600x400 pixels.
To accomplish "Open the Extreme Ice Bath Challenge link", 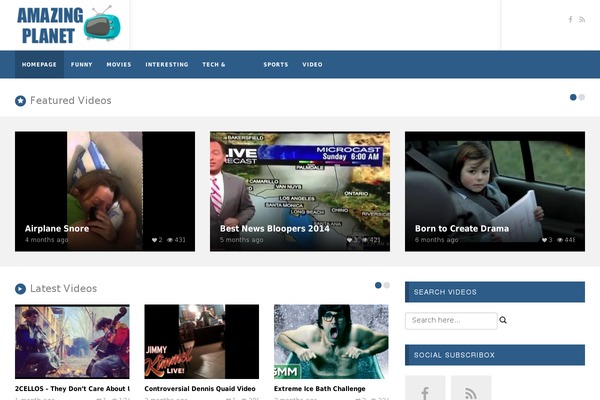I will point(320,389).
